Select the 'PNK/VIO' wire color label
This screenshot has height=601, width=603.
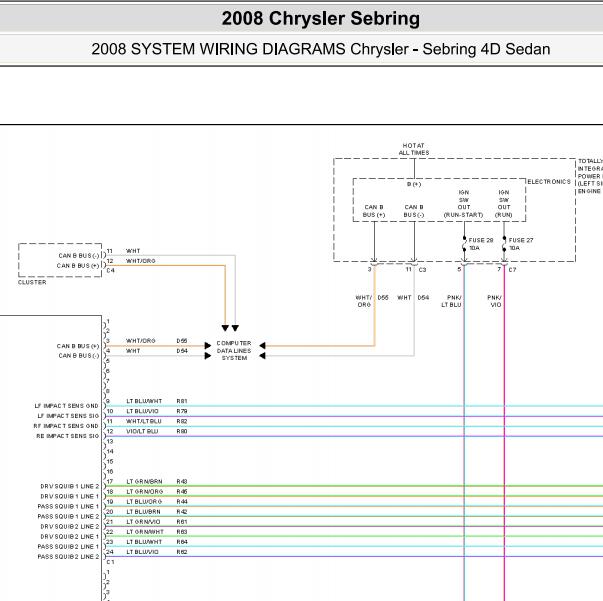pos(495,301)
